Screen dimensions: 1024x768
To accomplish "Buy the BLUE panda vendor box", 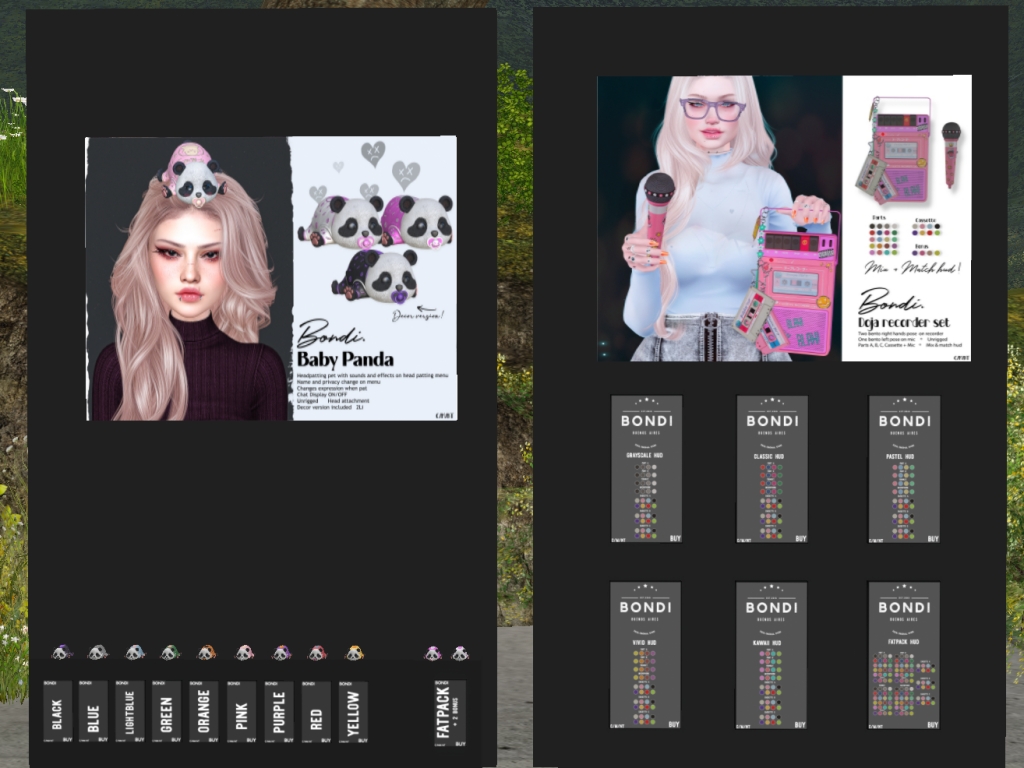I will click(x=93, y=711).
